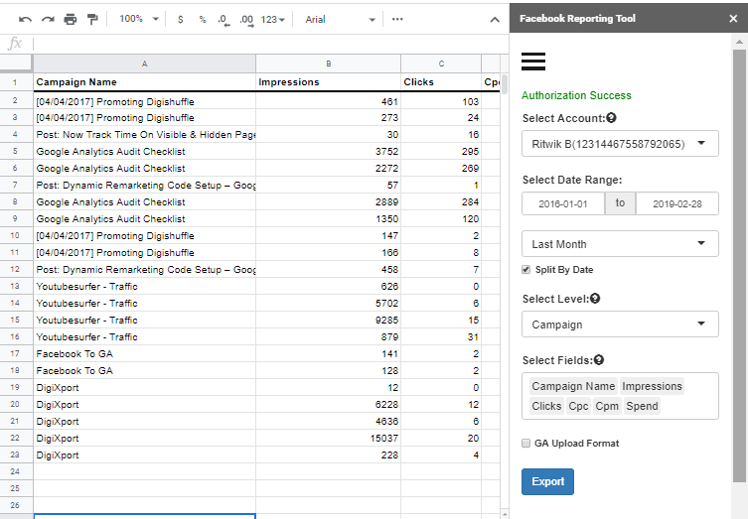Click help icon next to Select Level
The image size is (748, 519).
pyautogui.click(x=595, y=298)
